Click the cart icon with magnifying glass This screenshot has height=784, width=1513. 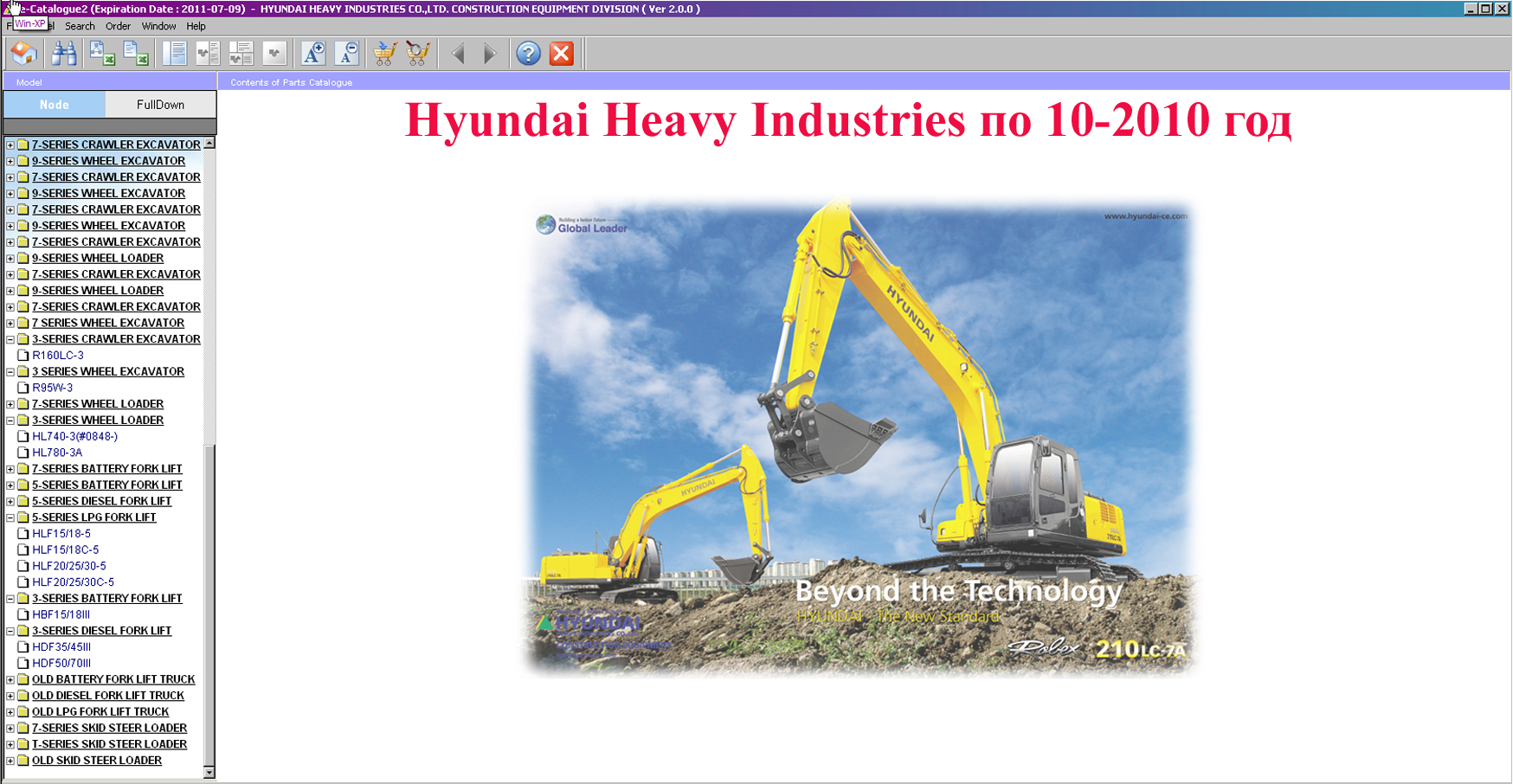pyautogui.click(x=418, y=54)
